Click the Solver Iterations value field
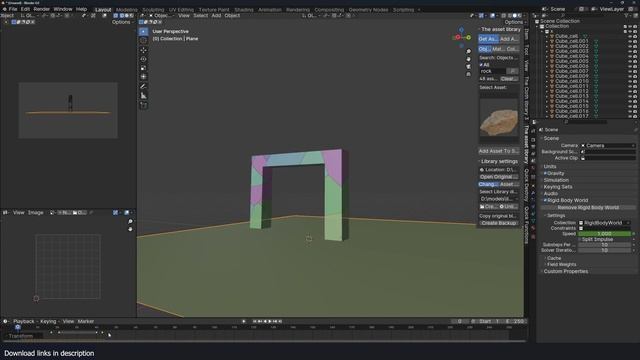640x360 pixels. pos(604,250)
